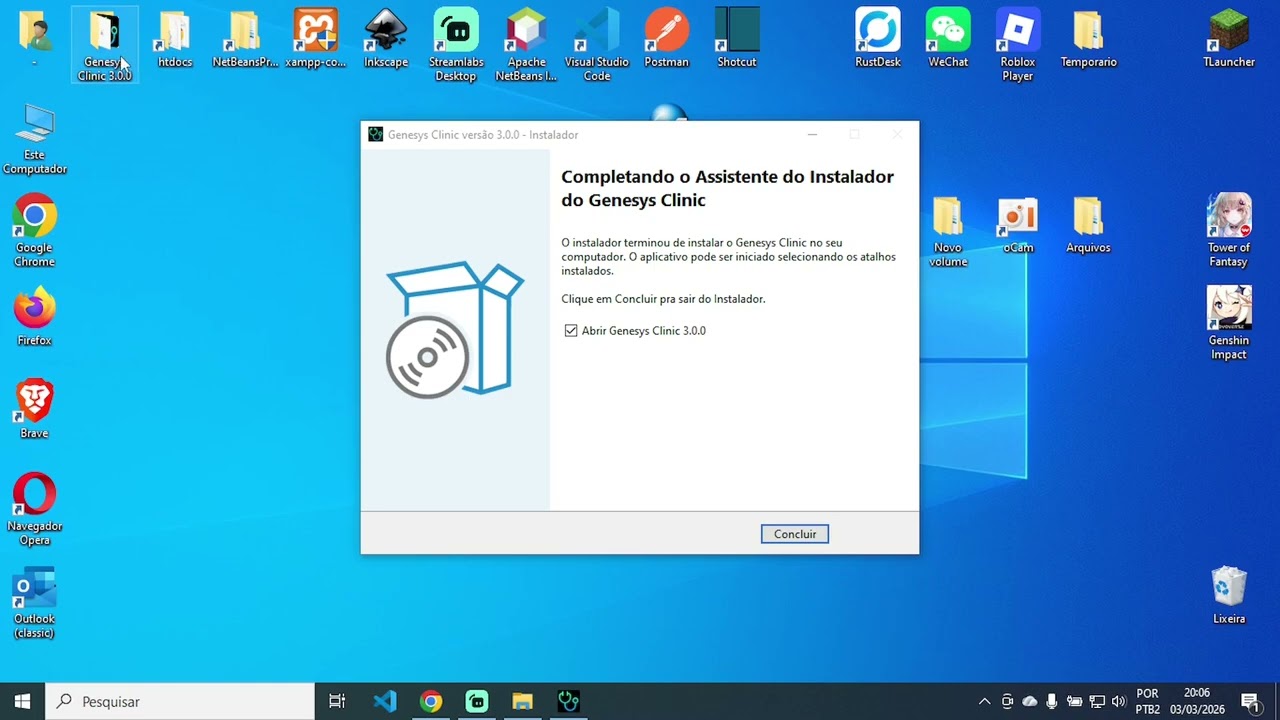1280x720 pixels.
Task: Click the Concluir button in the installer
Action: tap(795, 534)
